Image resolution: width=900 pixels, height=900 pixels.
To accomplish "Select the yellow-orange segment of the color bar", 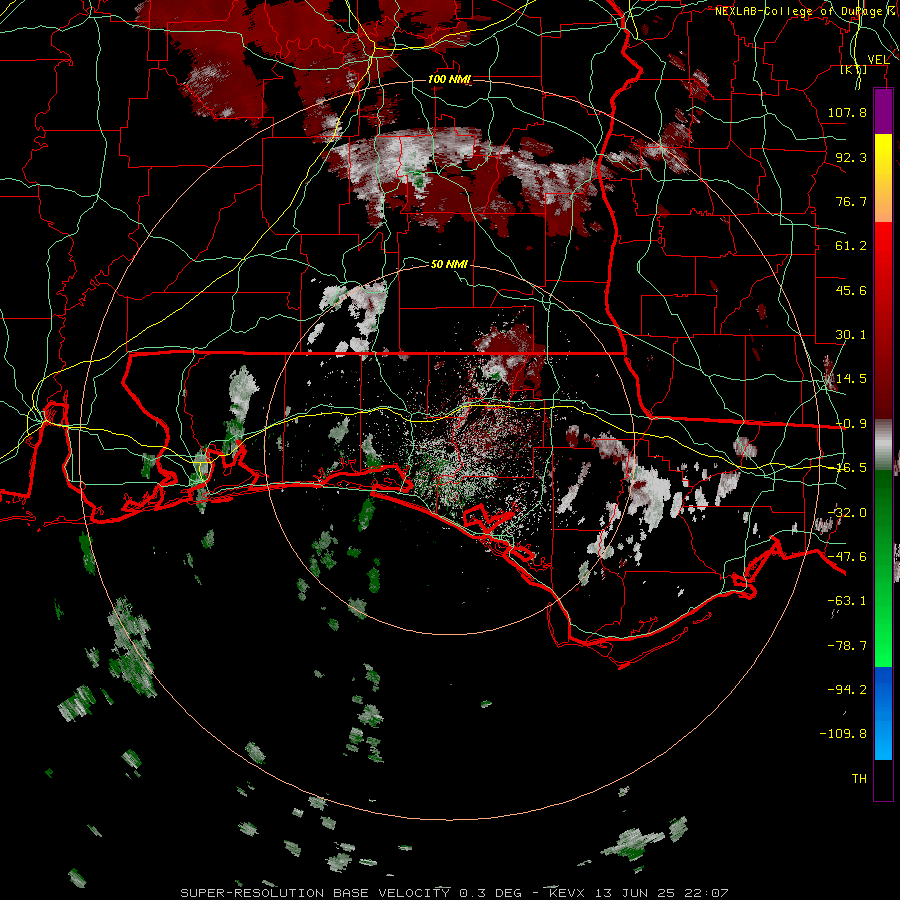I will coord(883,178).
